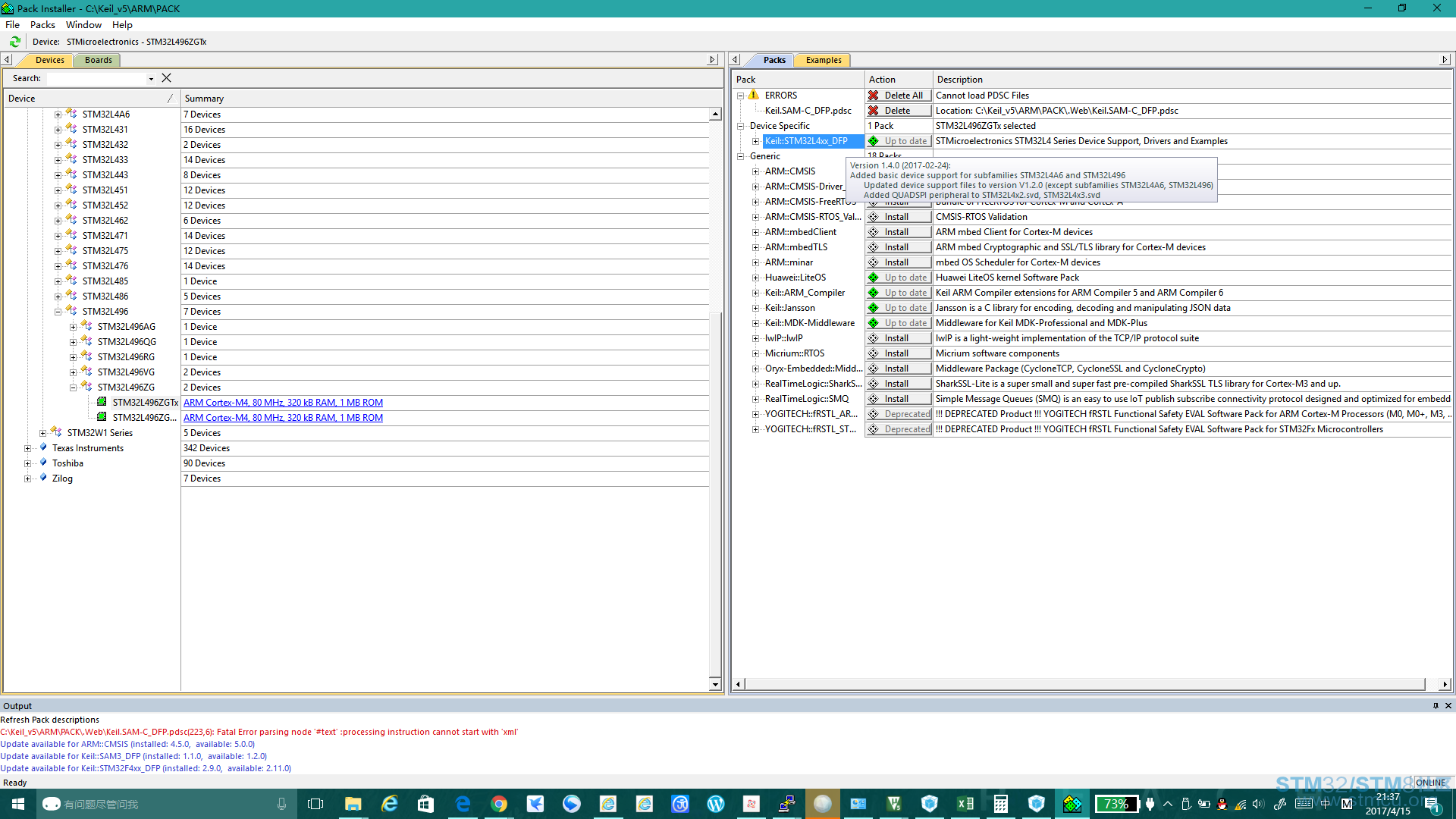This screenshot has width=1456, height=819.
Task: Install the Micrium::RTOS pack
Action: (x=899, y=353)
